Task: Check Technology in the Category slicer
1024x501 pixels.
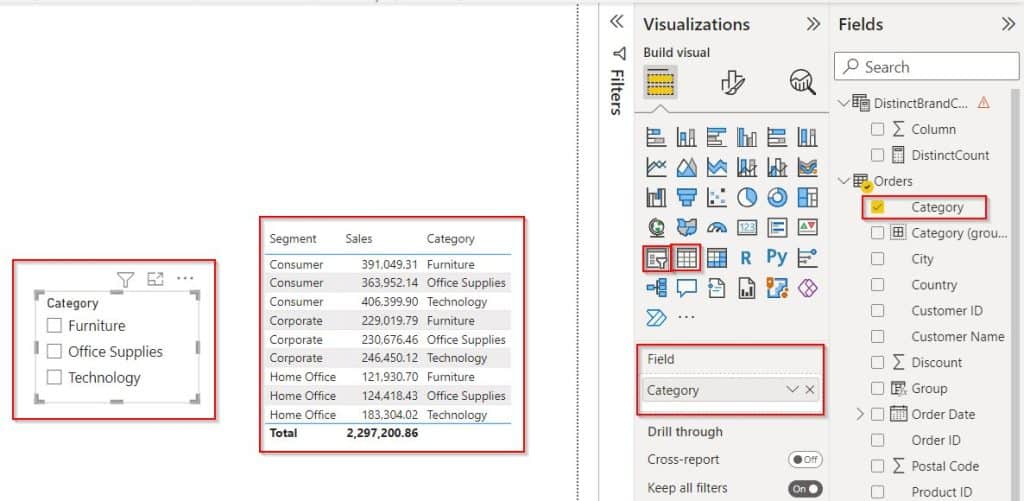Action: tap(54, 378)
